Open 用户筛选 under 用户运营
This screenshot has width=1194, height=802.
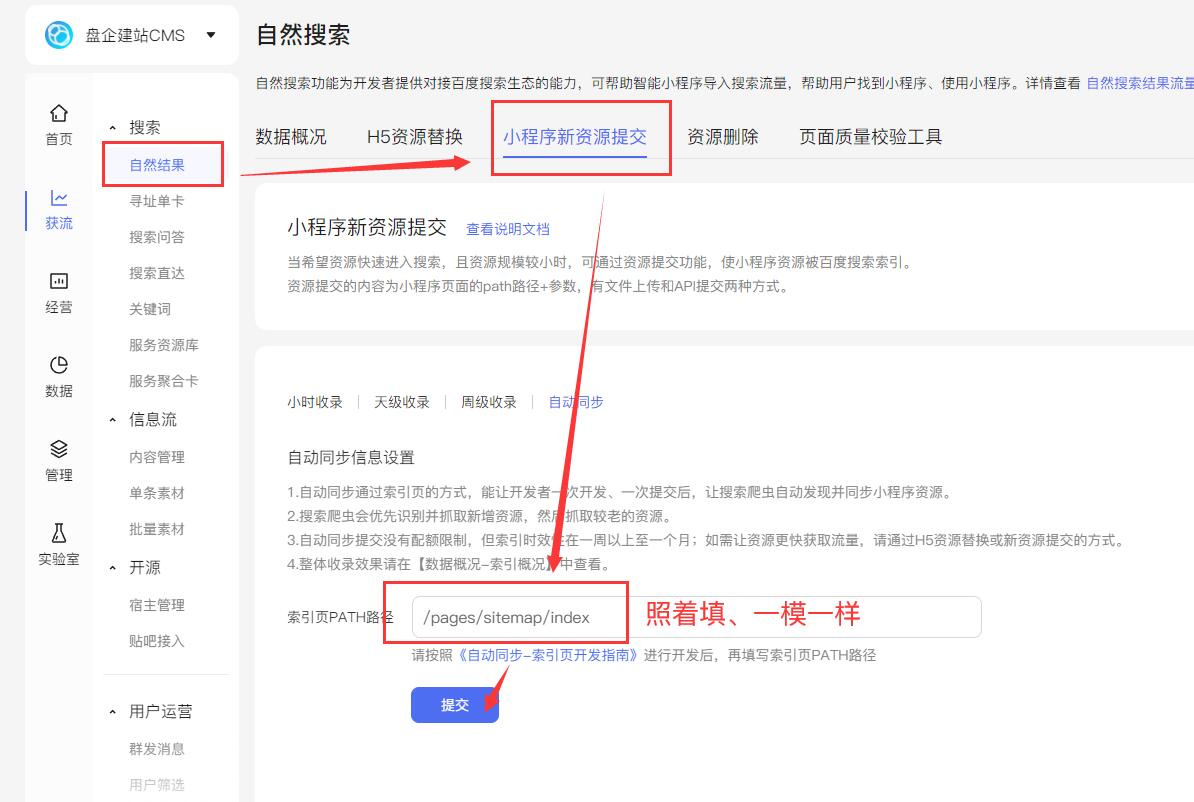point(157,784)
